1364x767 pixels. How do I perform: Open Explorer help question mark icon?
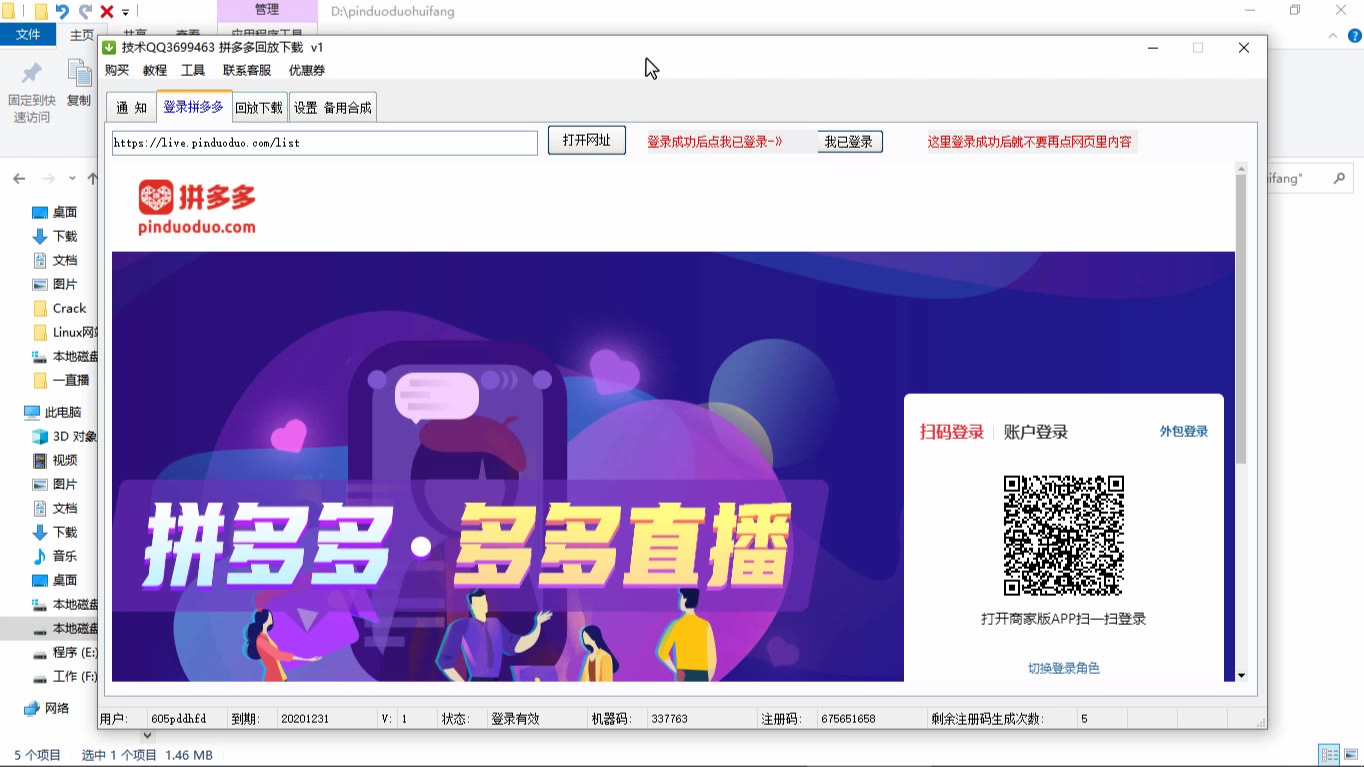[x=1353, y=35]
